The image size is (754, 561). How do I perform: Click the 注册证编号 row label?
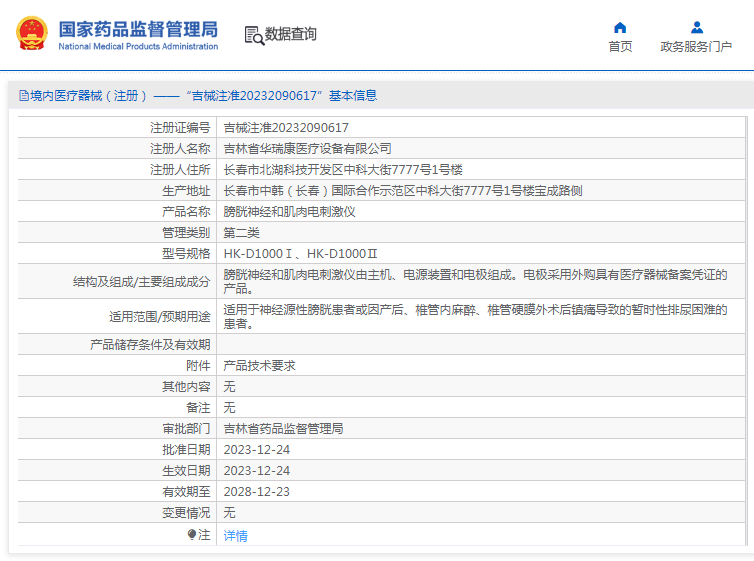pos(180,127)
